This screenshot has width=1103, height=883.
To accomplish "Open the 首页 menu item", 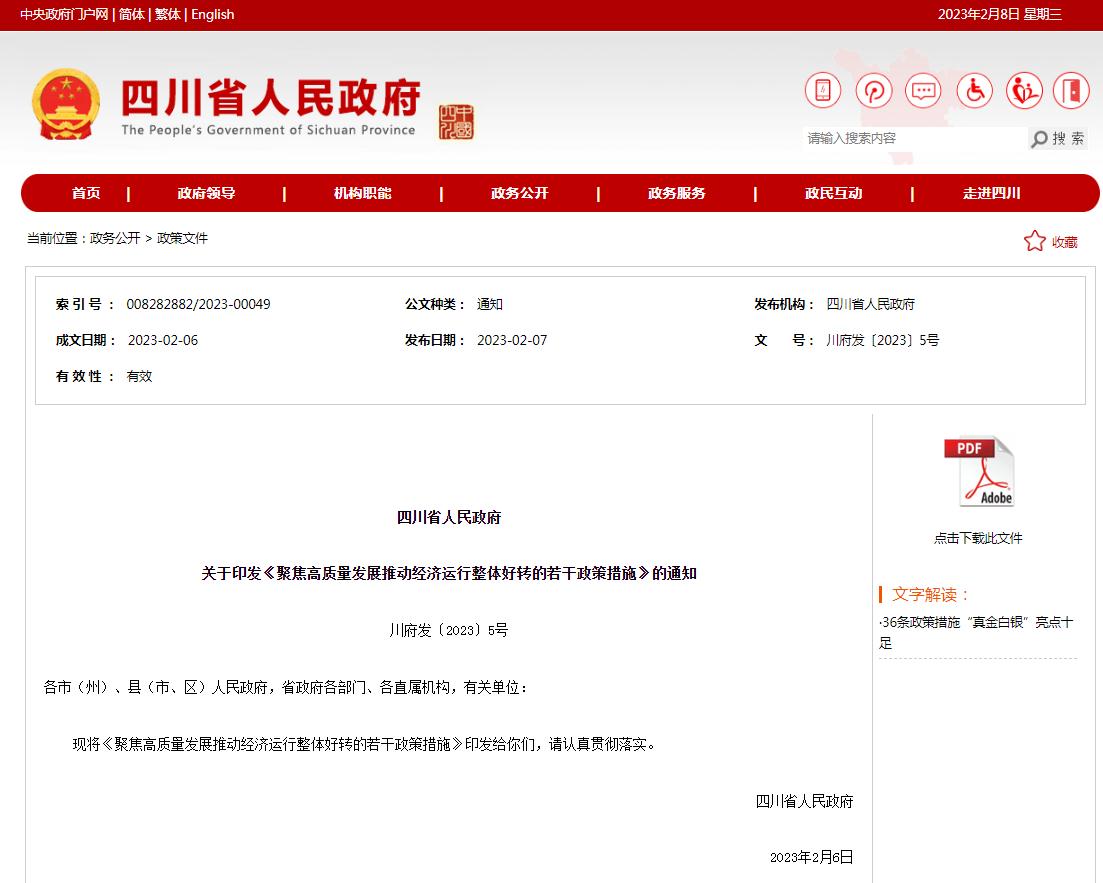I will [x=86, y=193].
